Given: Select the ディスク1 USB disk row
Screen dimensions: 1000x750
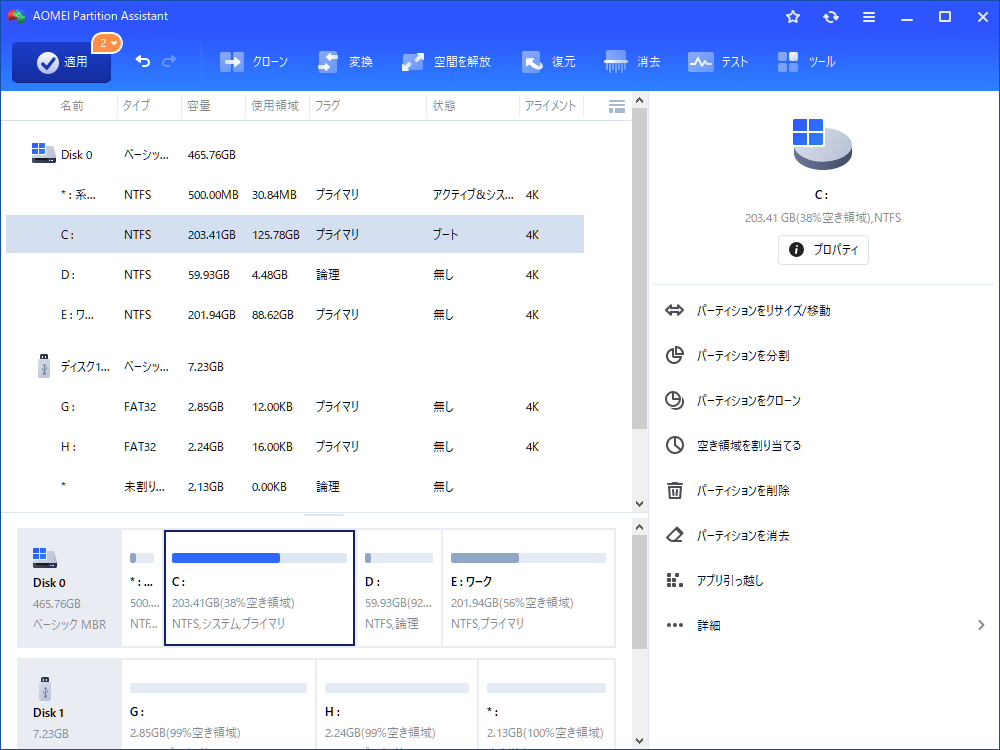Looking at the screenshot, I should point(295,367).
